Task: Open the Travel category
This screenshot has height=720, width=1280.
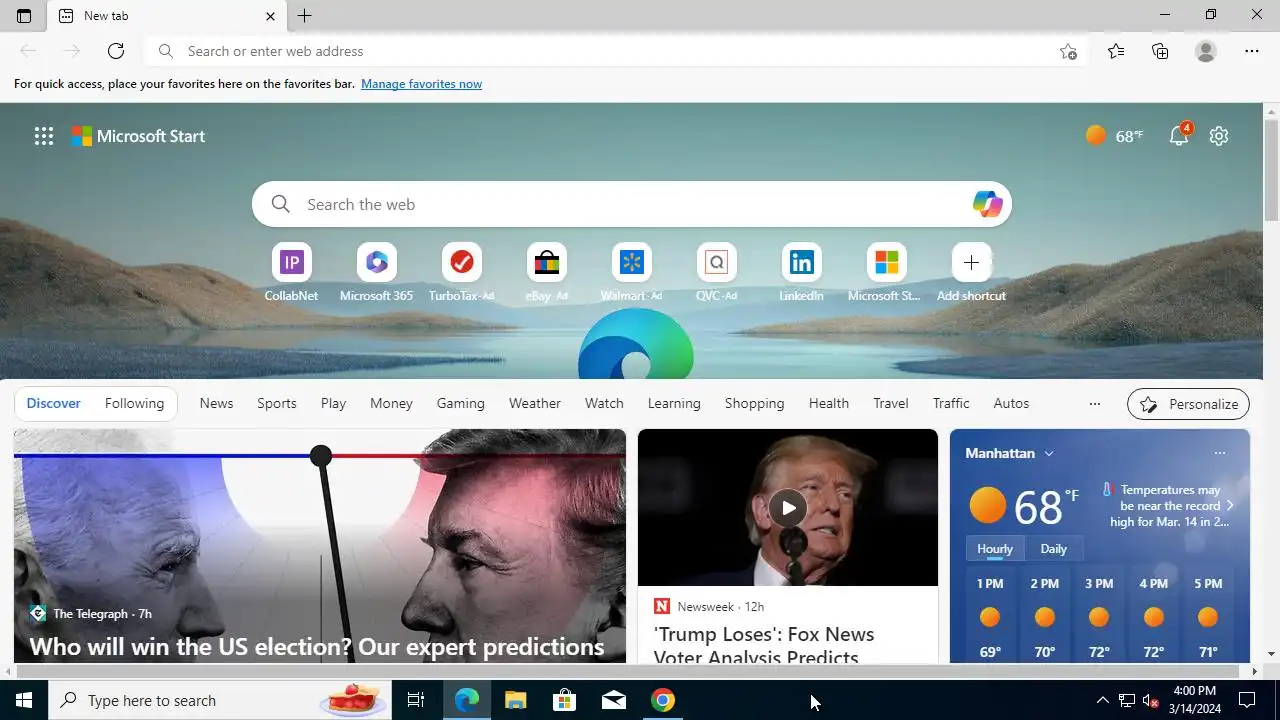Action: 891,403
